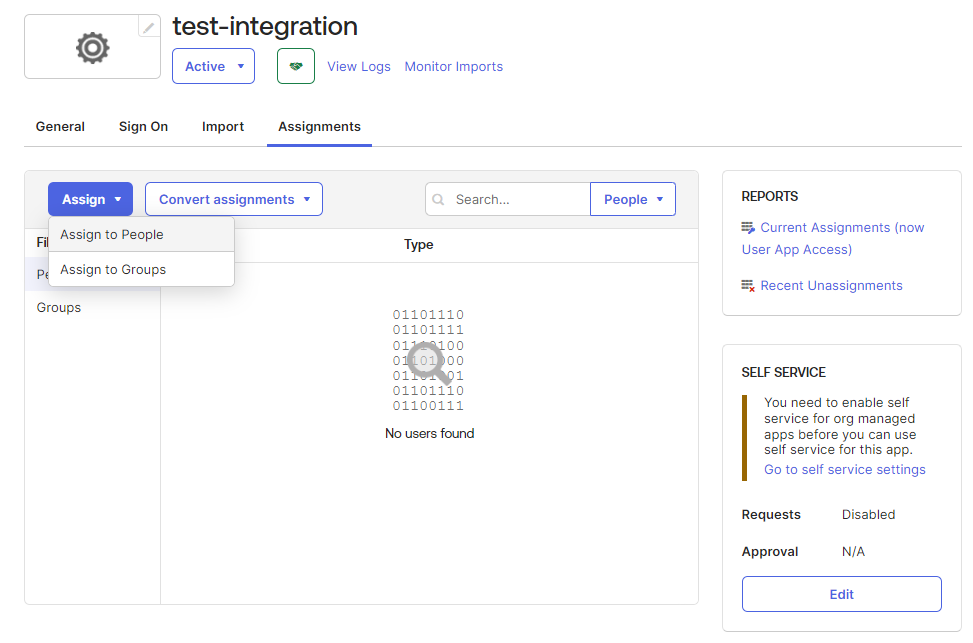Select the Groups filter in sidebar
Viewport: 973px width, 643px height.
point(59,308)
